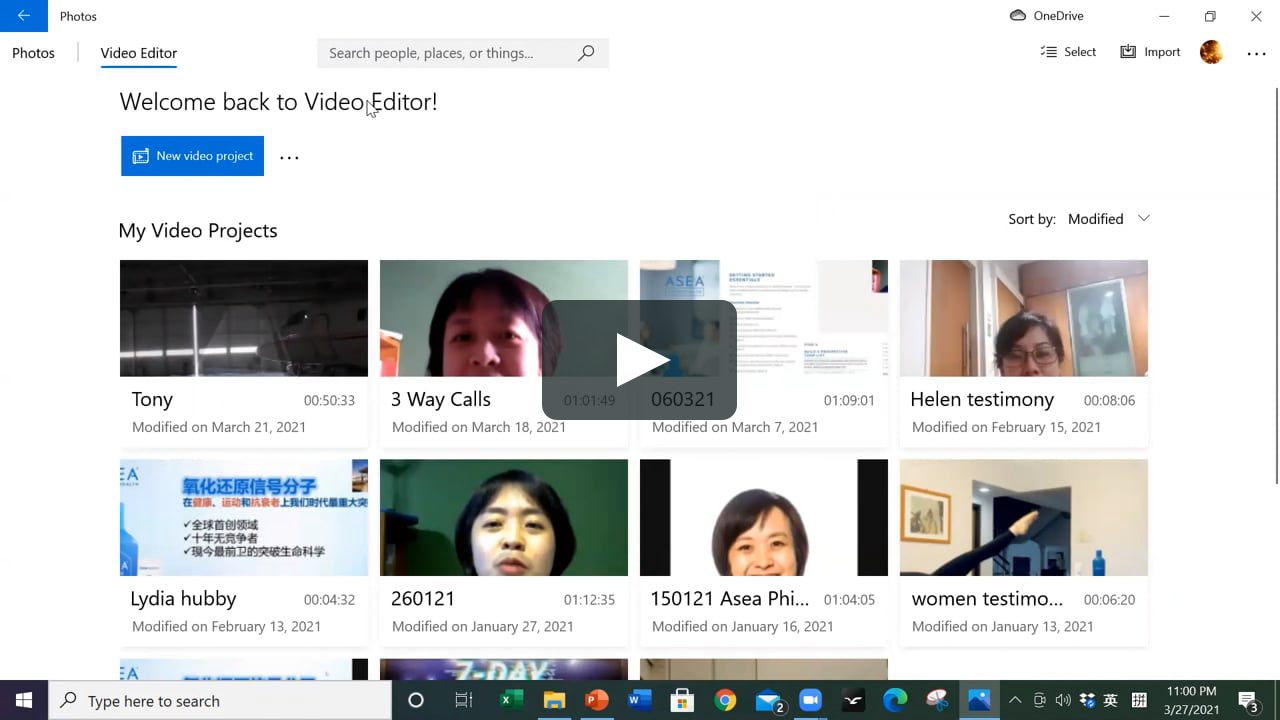Screen dimensions: 1280x720
Task: Open Cortana circle icon in taskbar
Action: pyautogui.click(x=416, y=700)
